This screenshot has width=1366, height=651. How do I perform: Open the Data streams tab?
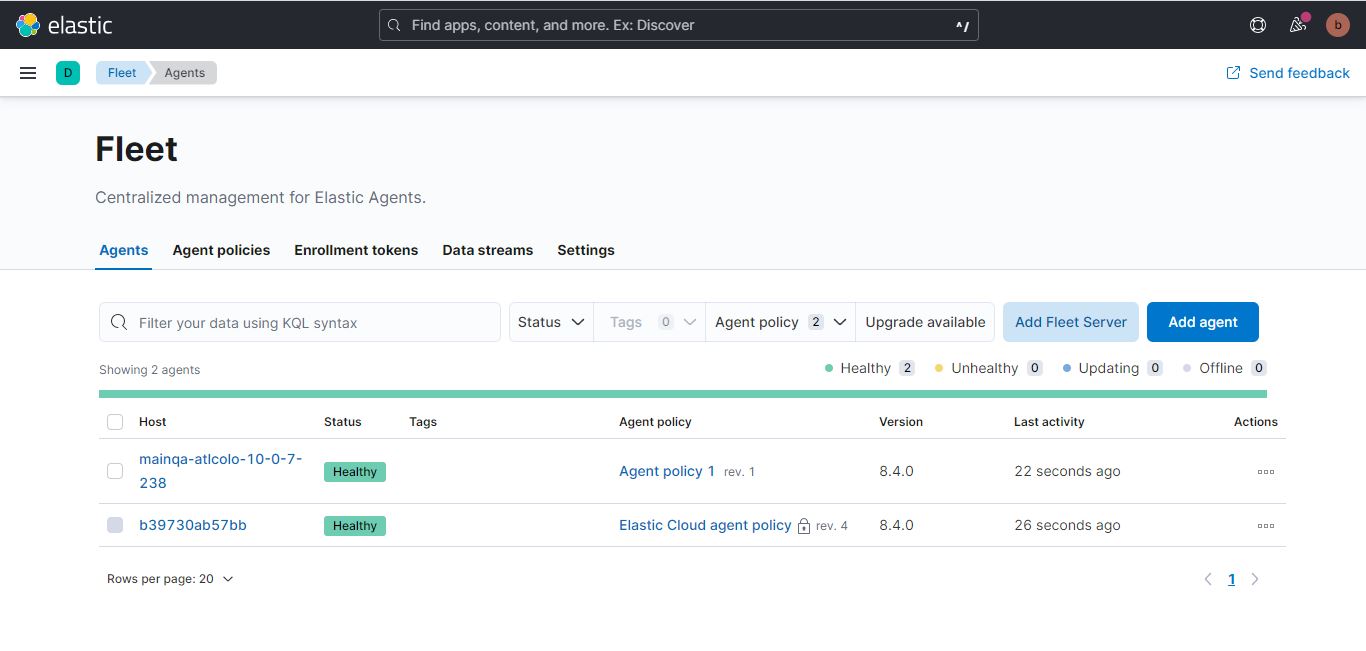(x=487, y=250)
